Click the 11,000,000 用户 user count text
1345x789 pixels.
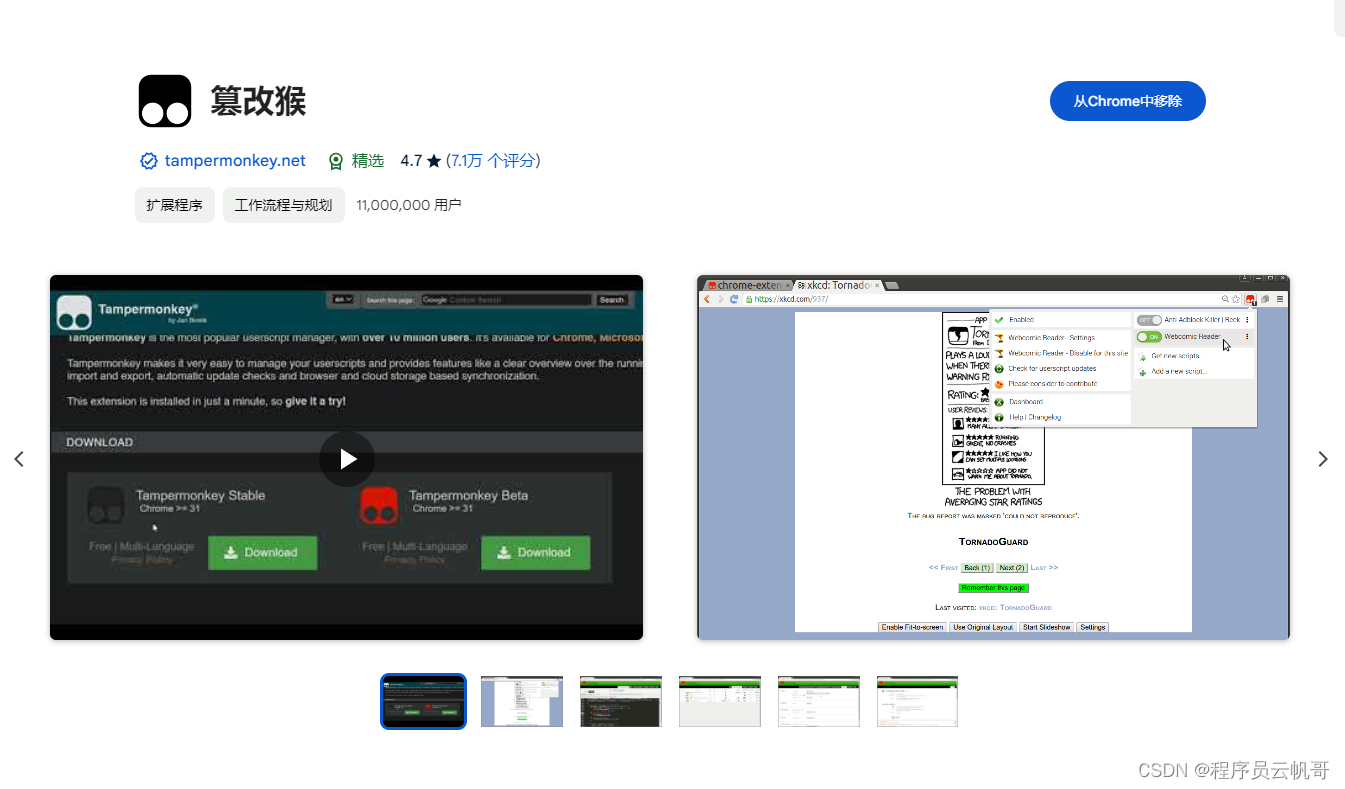409,205
